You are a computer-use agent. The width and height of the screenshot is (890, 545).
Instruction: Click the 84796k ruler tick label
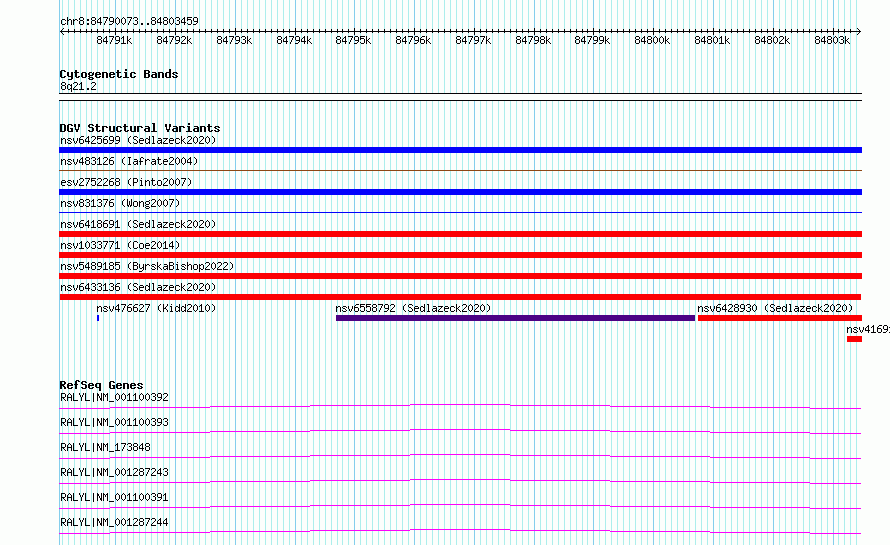point(413,40)
